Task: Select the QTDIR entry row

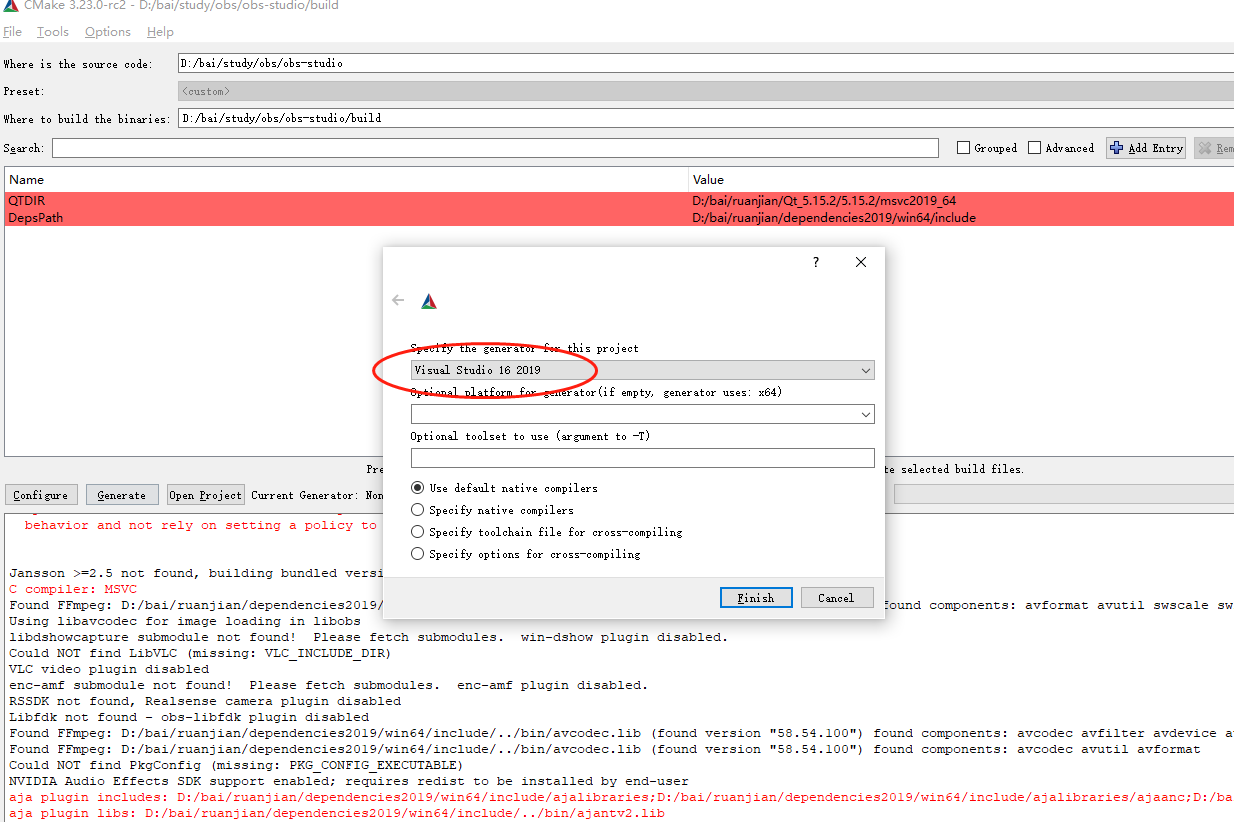Action: [619, 201]
